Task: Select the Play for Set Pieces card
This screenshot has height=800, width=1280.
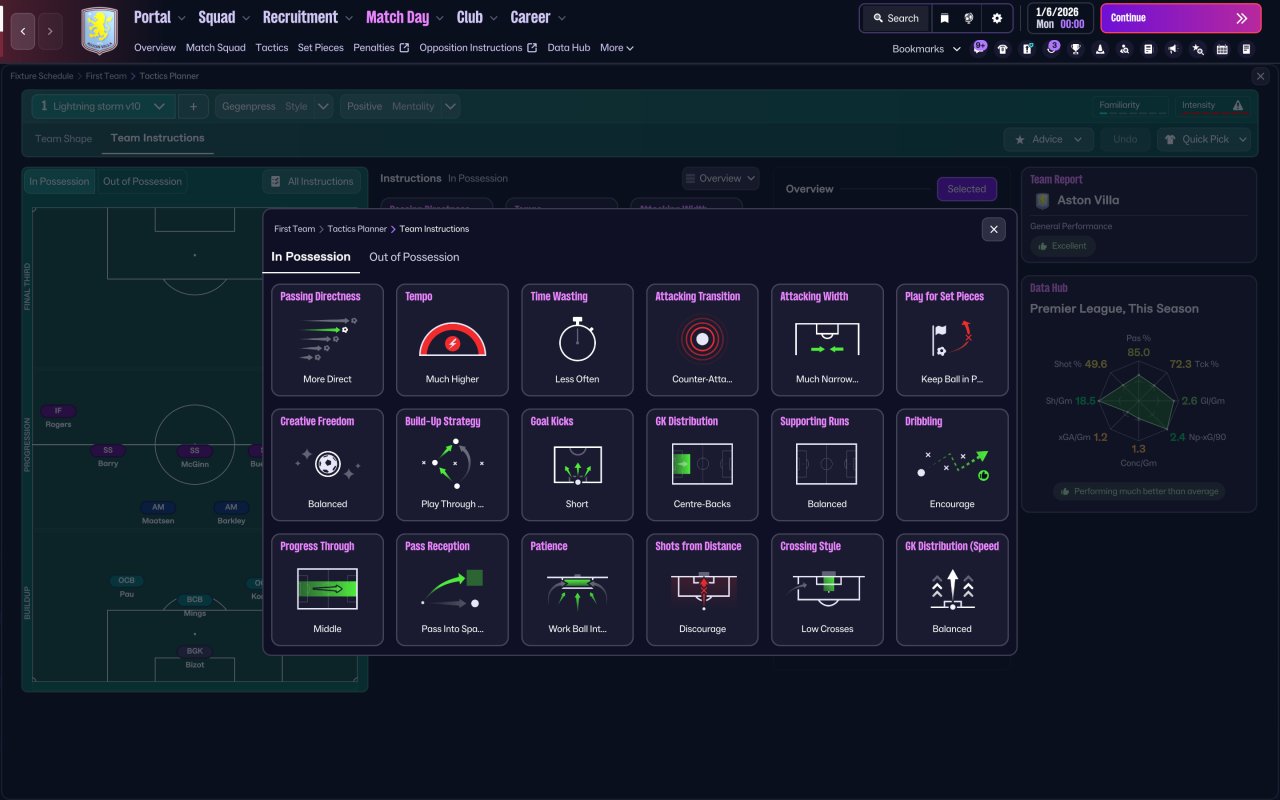Action: 952,340
